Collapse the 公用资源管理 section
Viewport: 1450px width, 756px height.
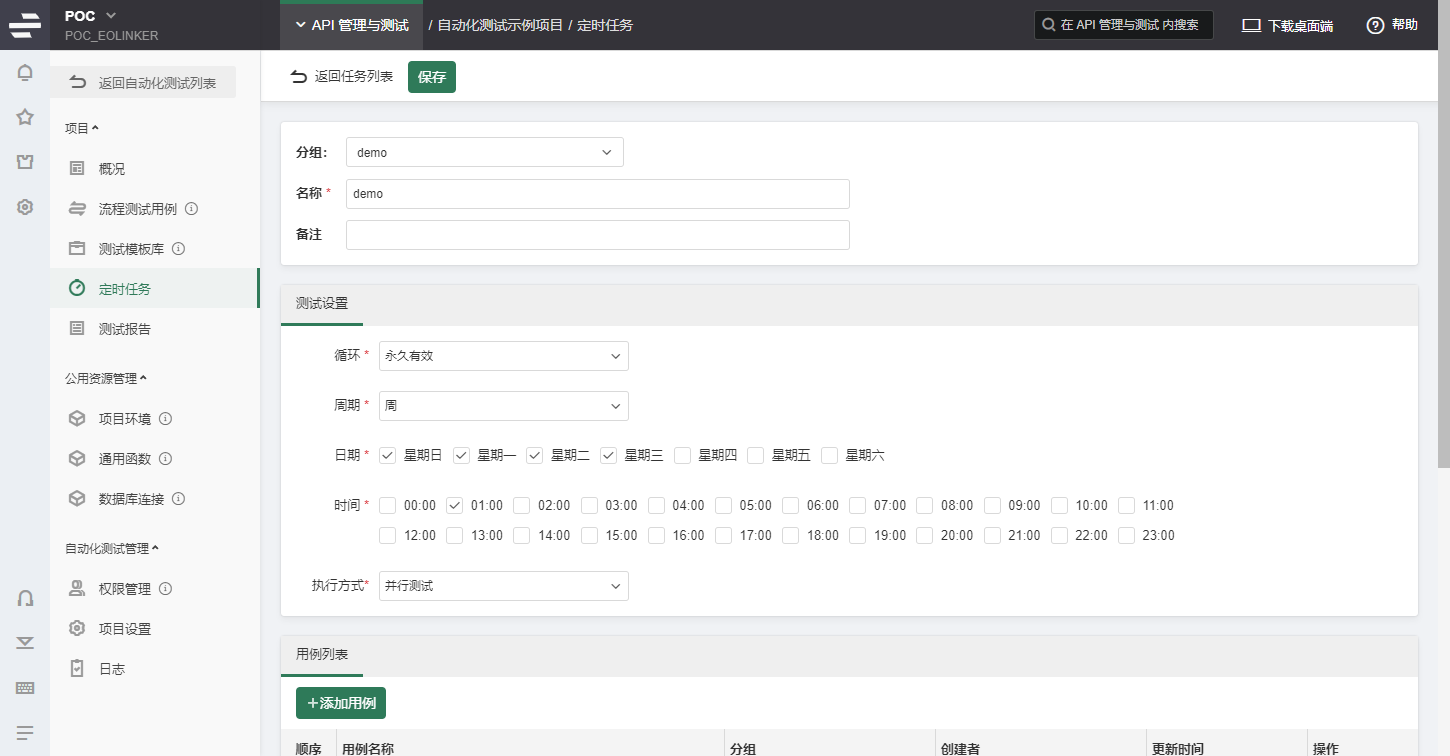click(106, 379)
